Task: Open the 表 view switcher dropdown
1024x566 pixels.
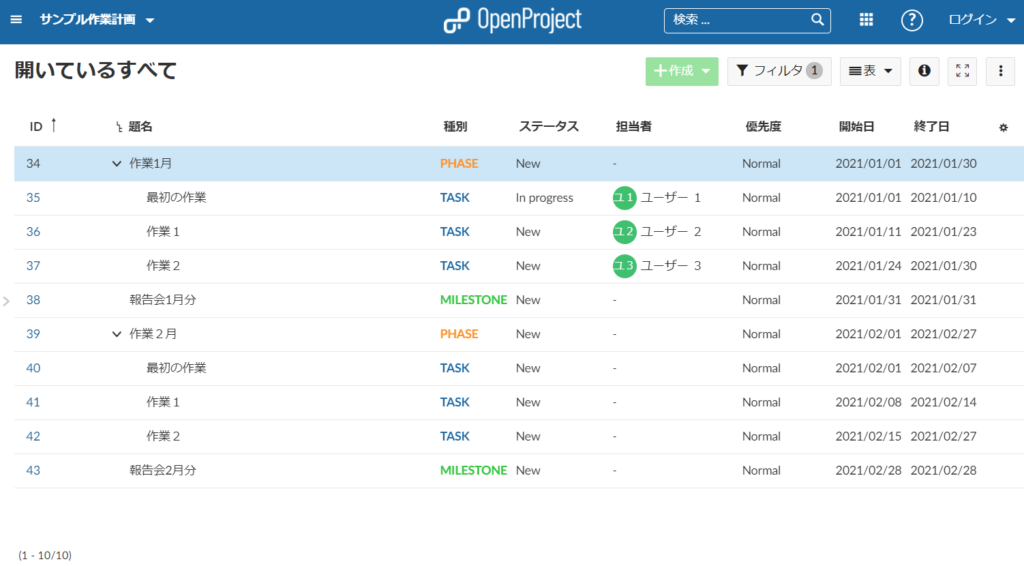Action: point(870,71)
